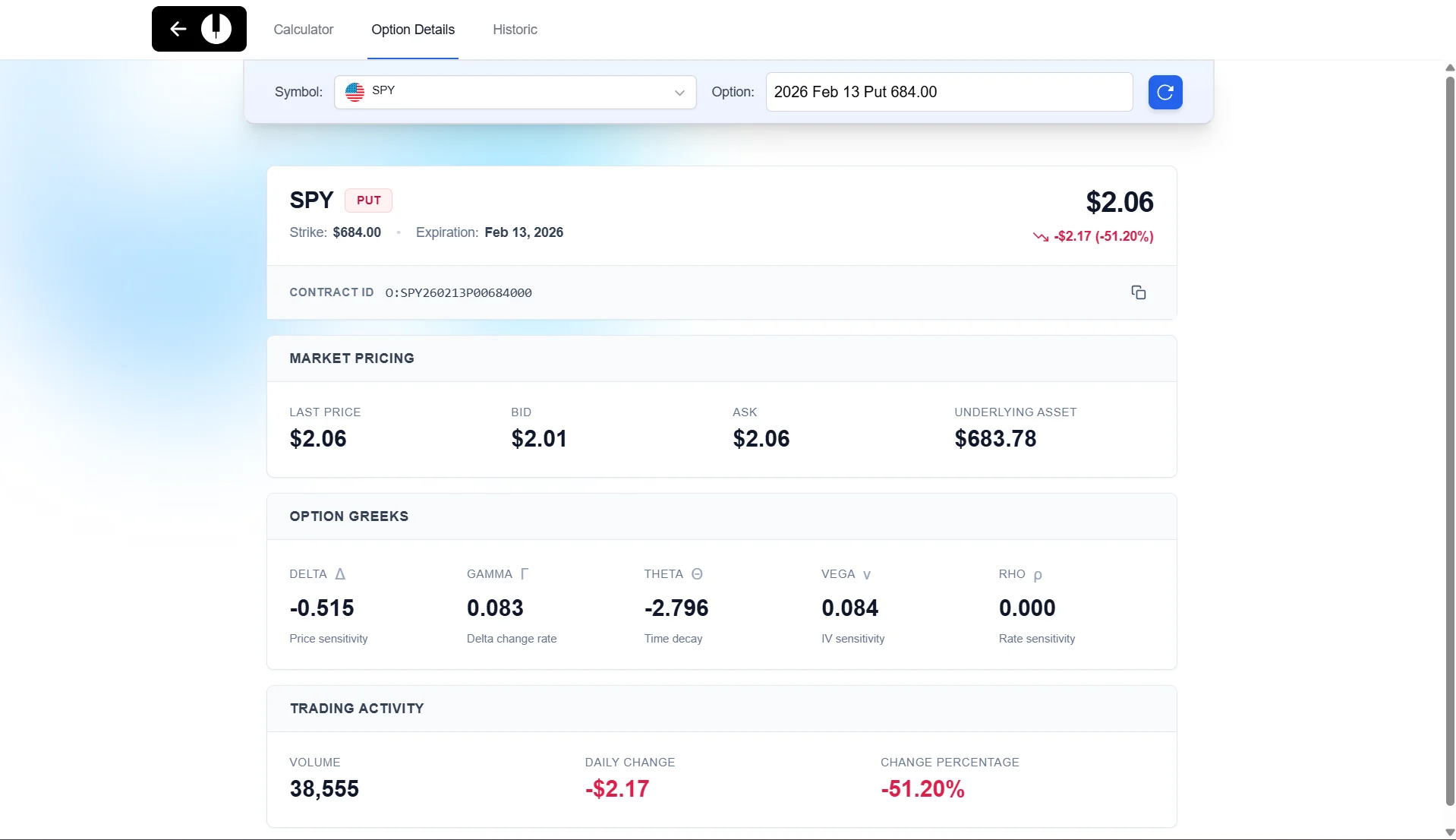Click the MARKET PRICING section header

tap(352, 358)
